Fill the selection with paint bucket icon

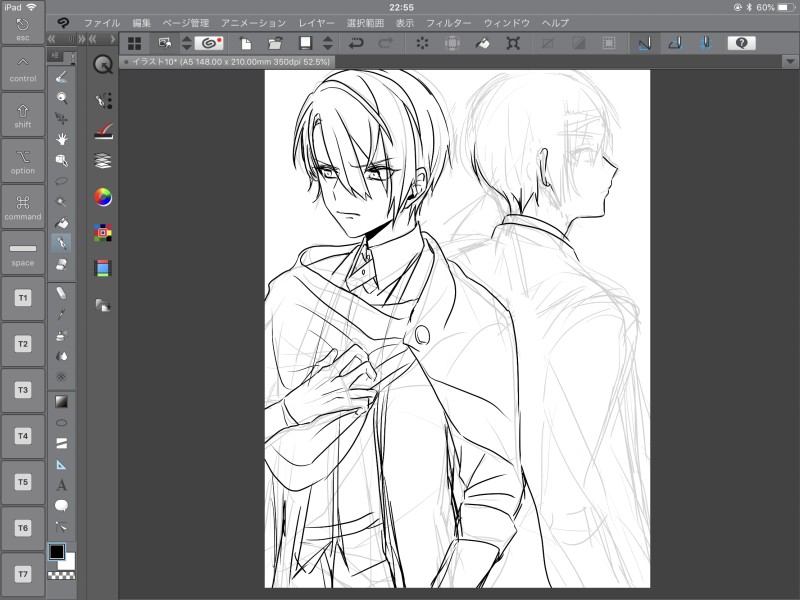pos(483,43)
